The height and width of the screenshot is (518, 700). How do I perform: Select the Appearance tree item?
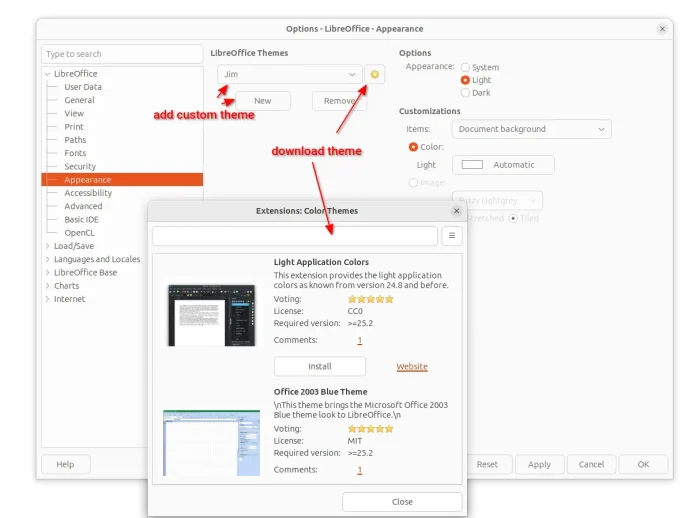pos(122,180)
